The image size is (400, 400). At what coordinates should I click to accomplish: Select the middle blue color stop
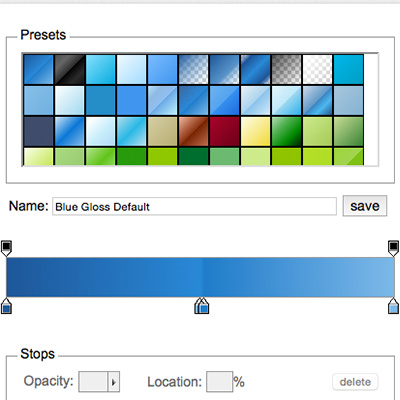[x=204, y=306]
